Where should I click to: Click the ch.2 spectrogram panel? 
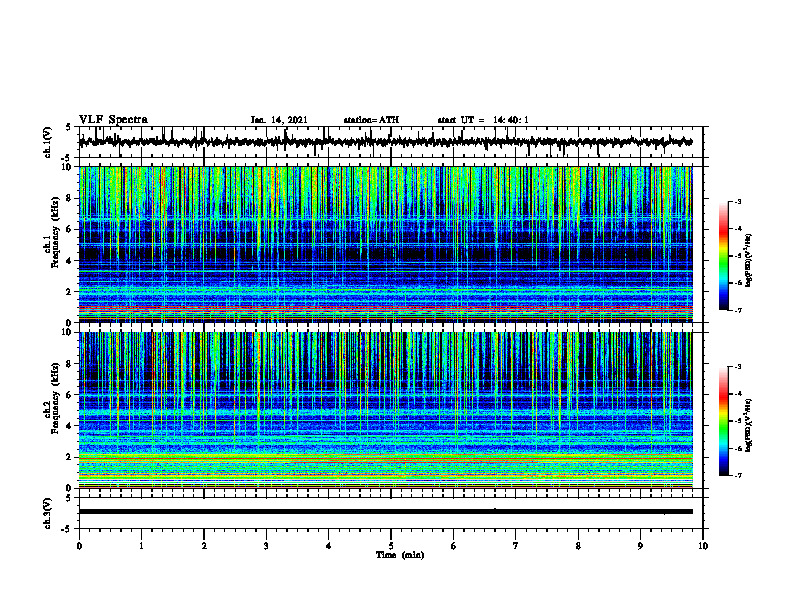pos(385,410)
